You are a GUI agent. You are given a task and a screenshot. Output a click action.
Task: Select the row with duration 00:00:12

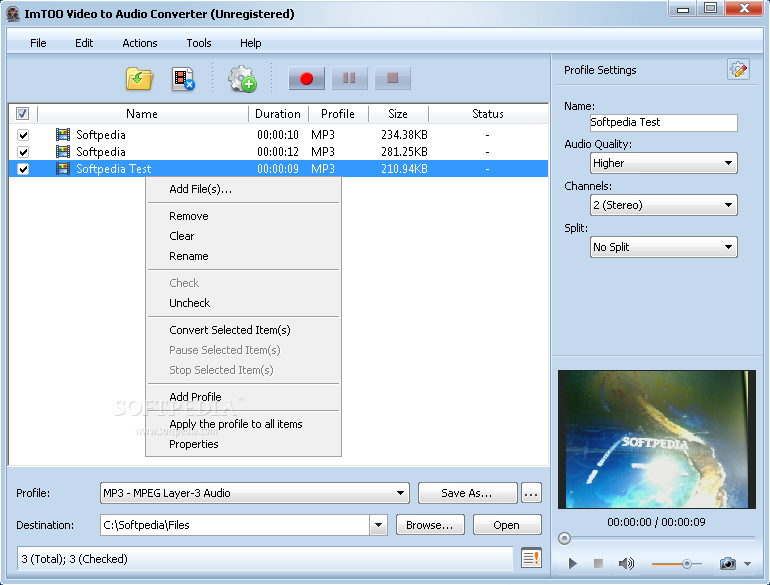tap(278, 152)
